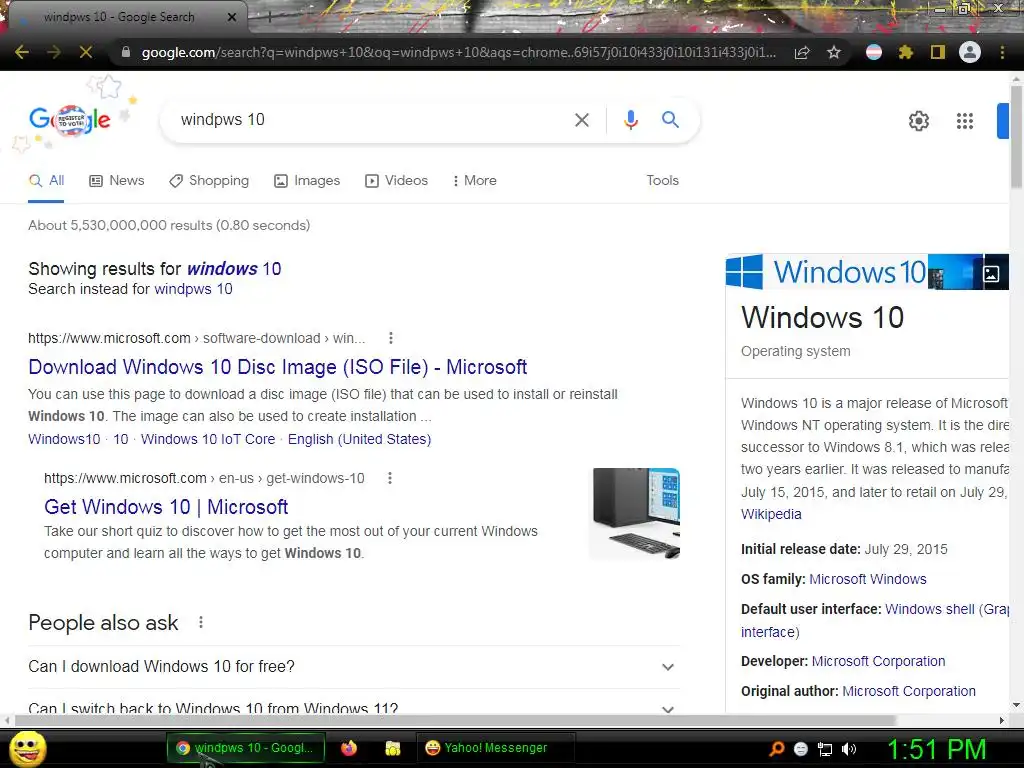Bookmark this page with star icon

[x=834, y=52]
